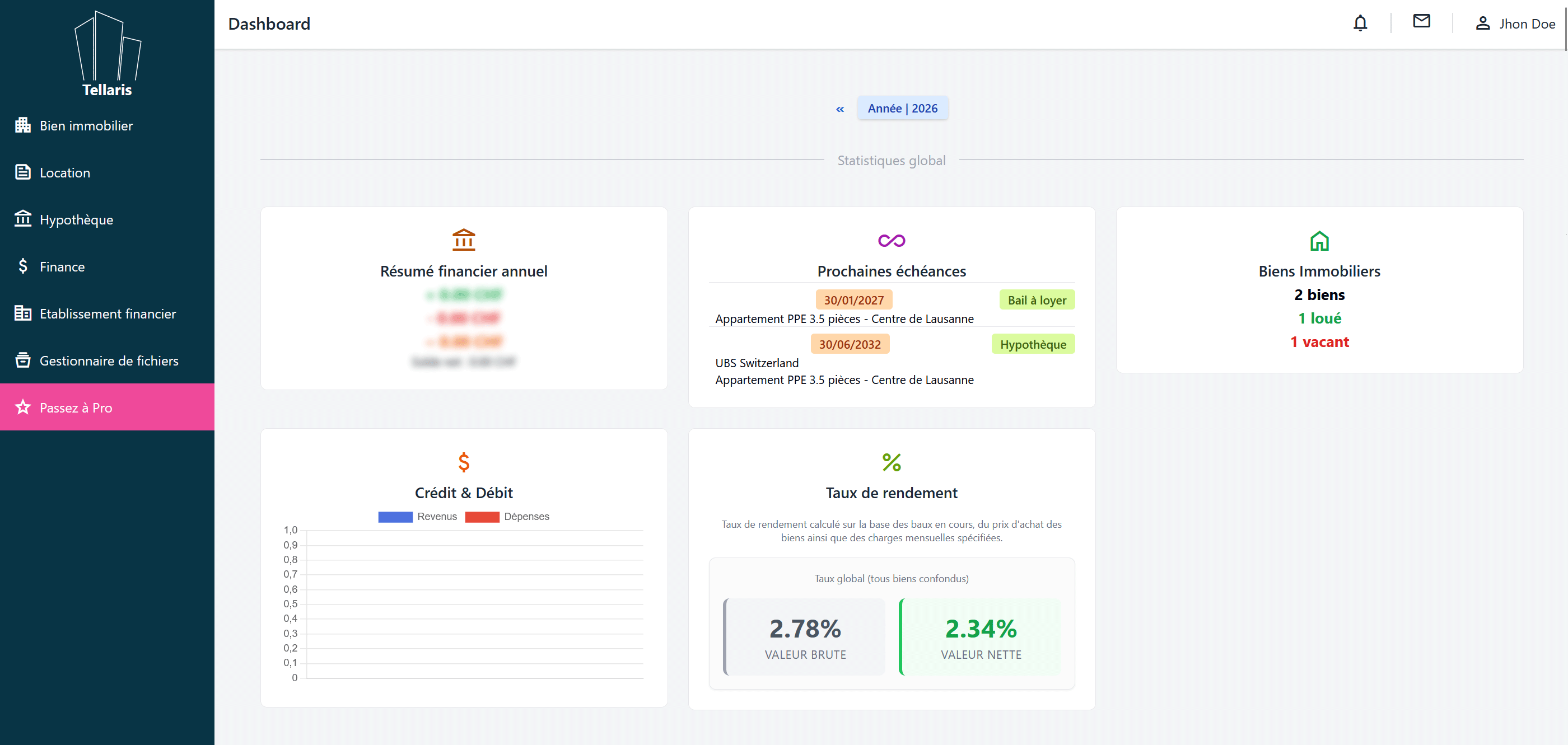Toggle the Revenus legend in the chart
The height and width of the screenshot is (745, 1568).
coord(436,516)
